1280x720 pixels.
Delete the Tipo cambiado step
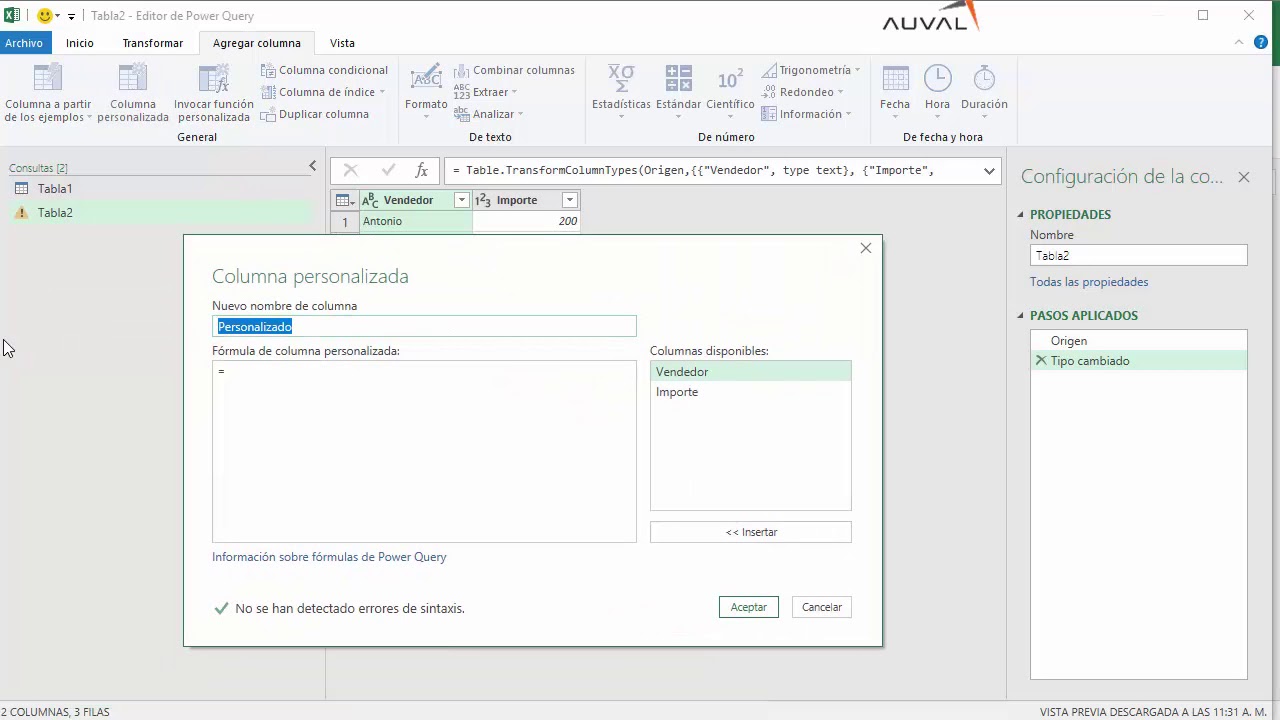click(1041, 360)
